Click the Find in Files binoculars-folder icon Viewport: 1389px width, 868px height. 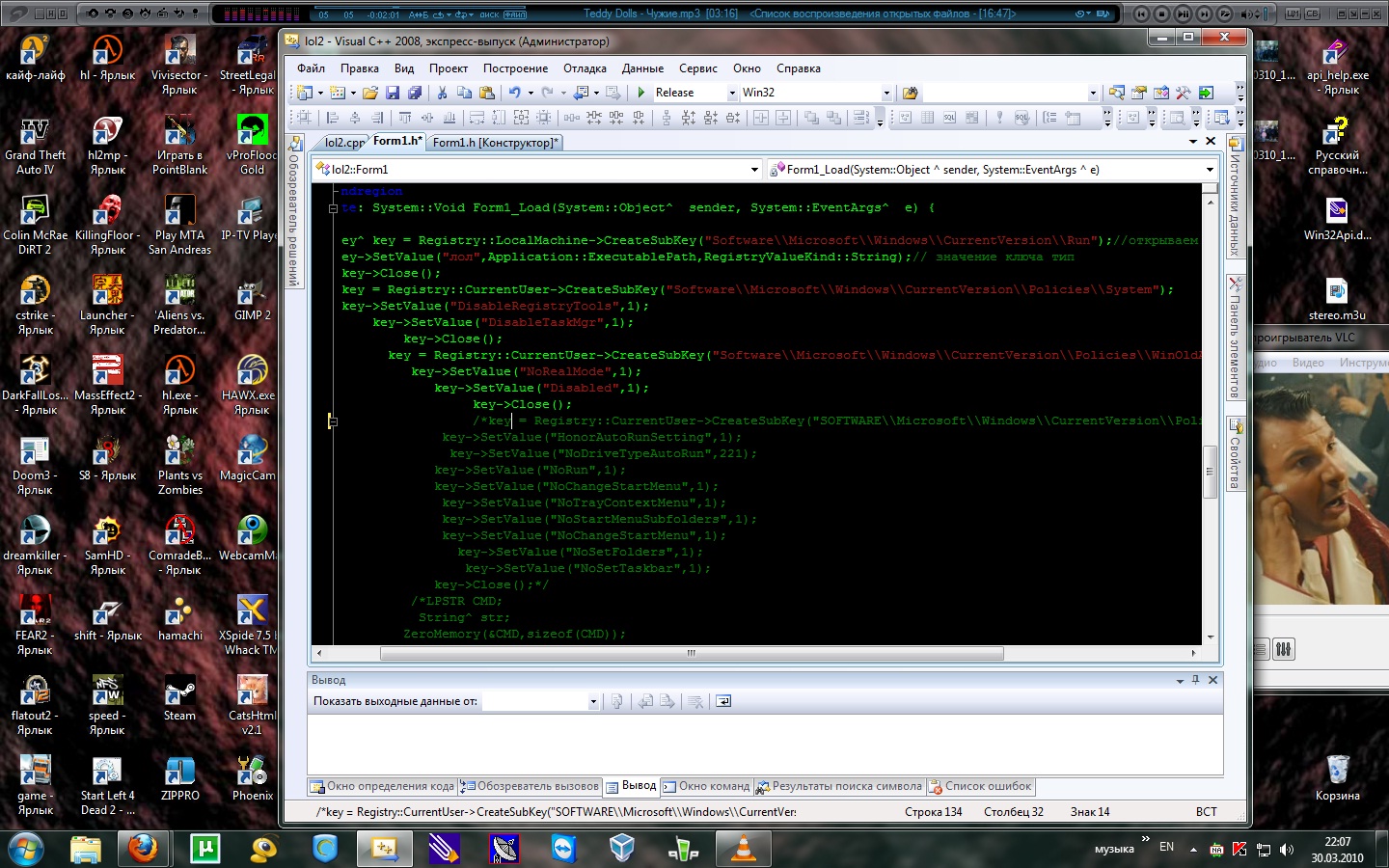coord(910,93)
